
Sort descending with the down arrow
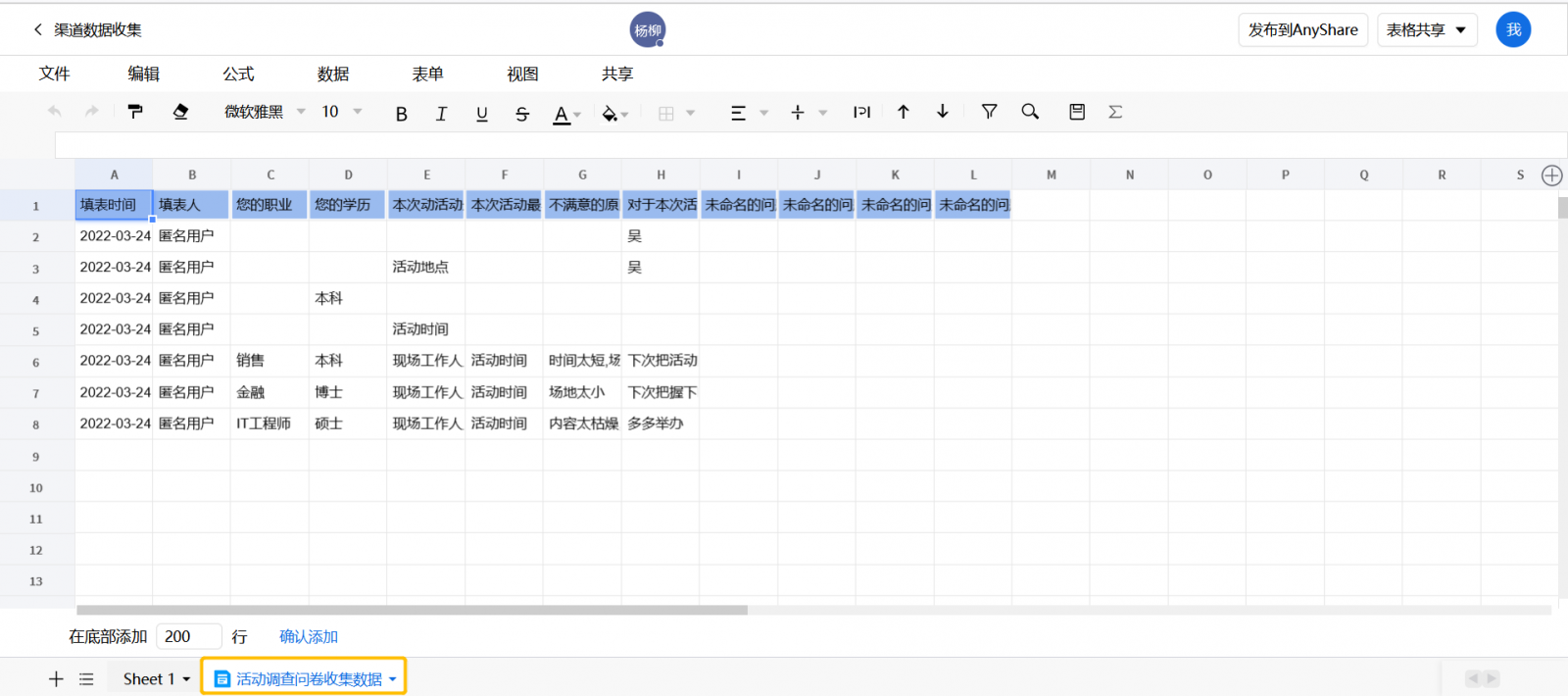943,112
